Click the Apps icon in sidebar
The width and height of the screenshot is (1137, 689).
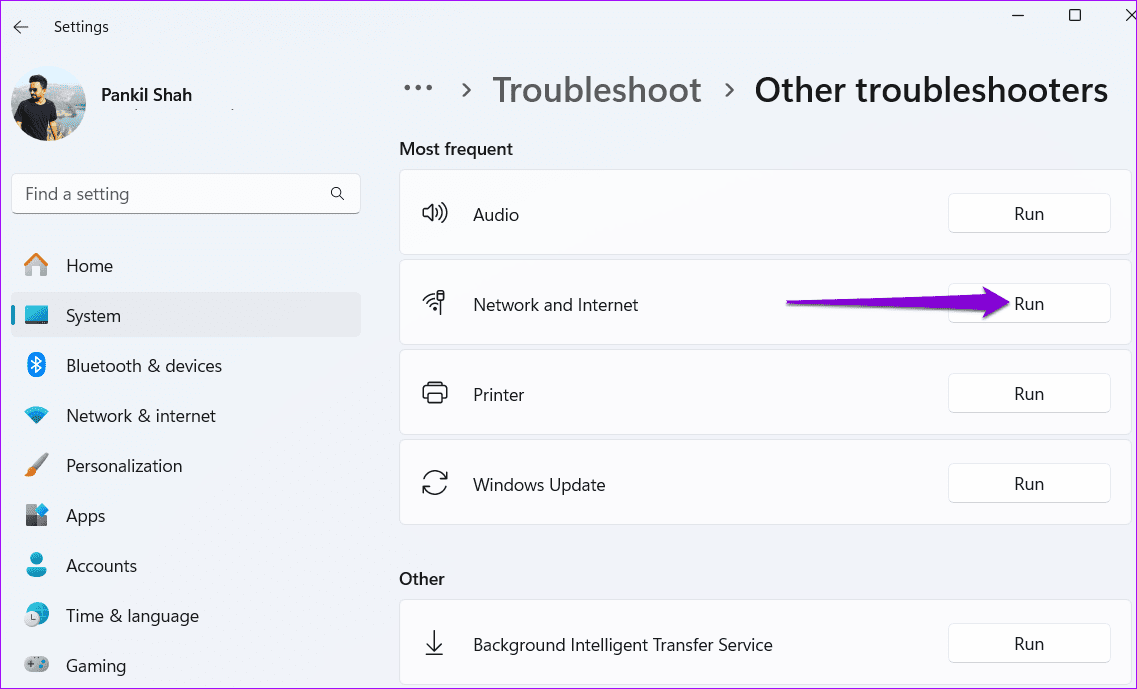(x=36, y=515)
